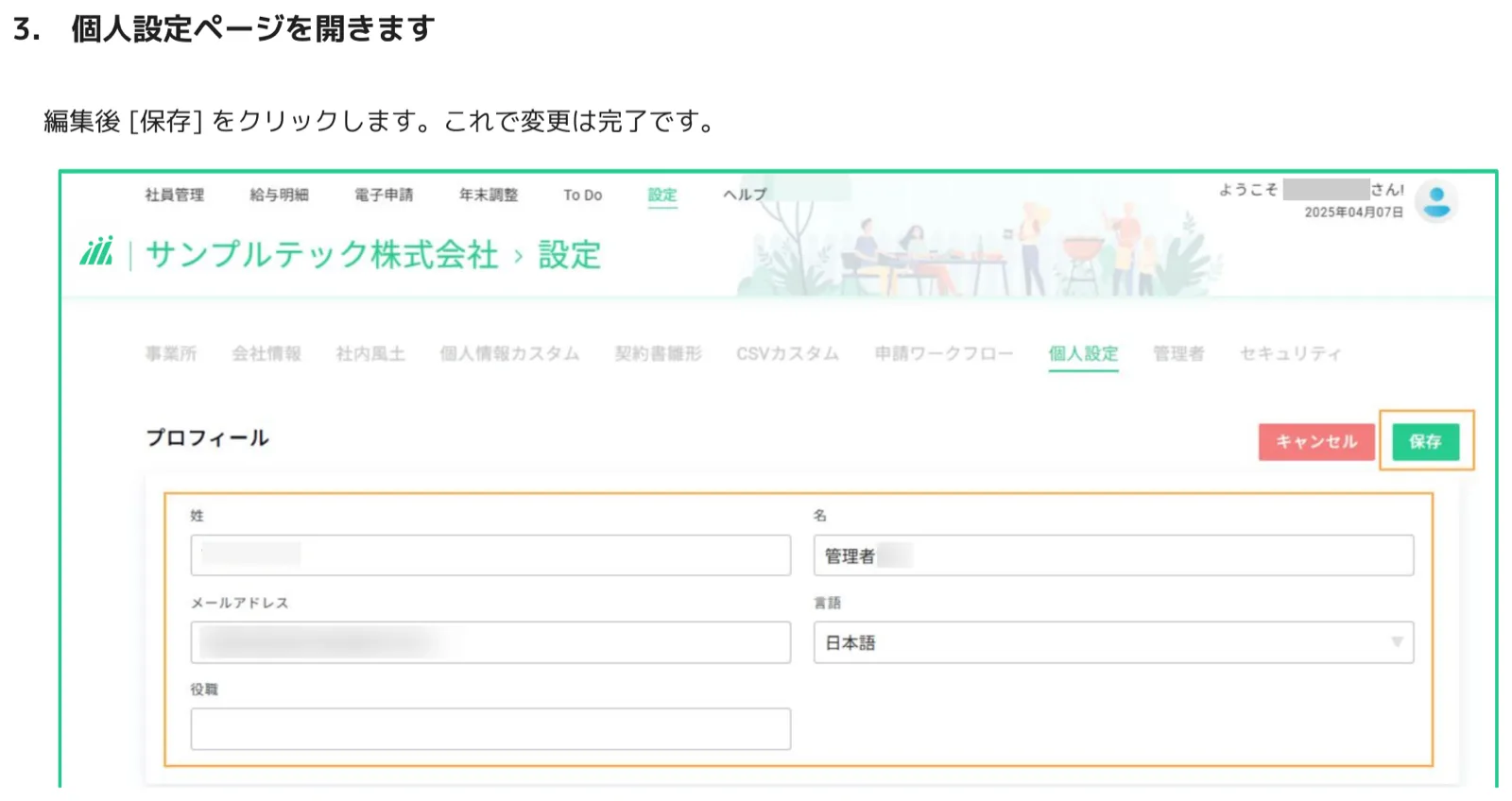Open the 社員管理 menu
The height and width of the screenshot is (801, 1512).
pos(174,195)
